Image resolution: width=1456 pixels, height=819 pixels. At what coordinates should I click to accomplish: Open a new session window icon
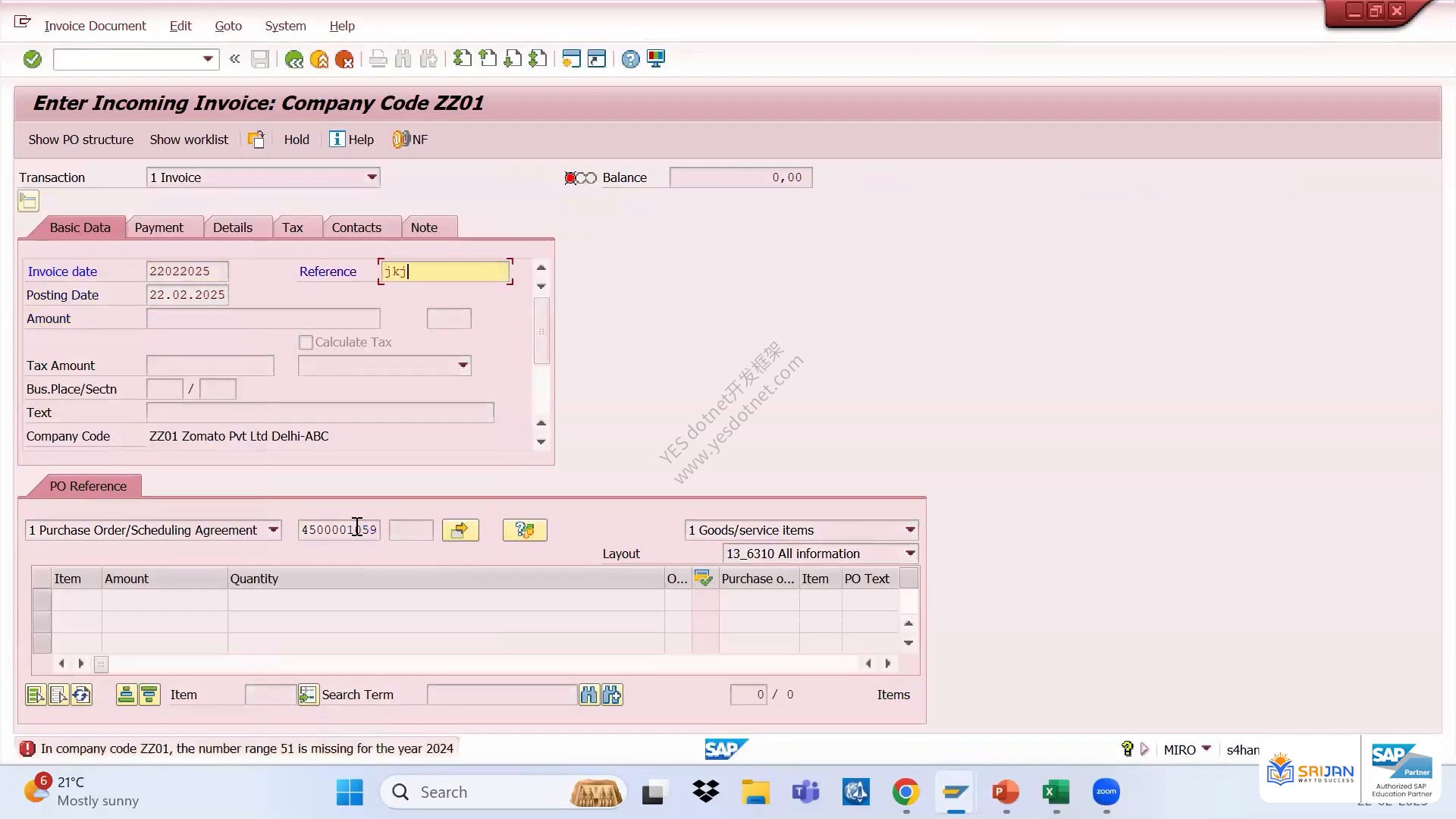point(571,58)
